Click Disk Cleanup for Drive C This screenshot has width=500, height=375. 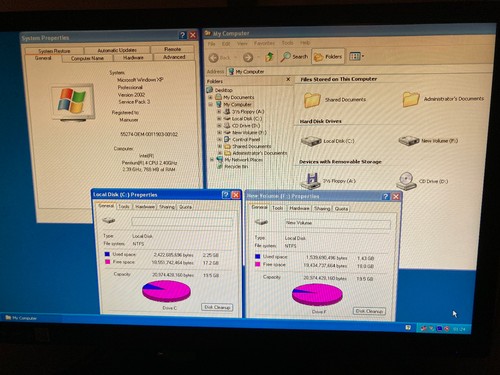pos(217,307)
